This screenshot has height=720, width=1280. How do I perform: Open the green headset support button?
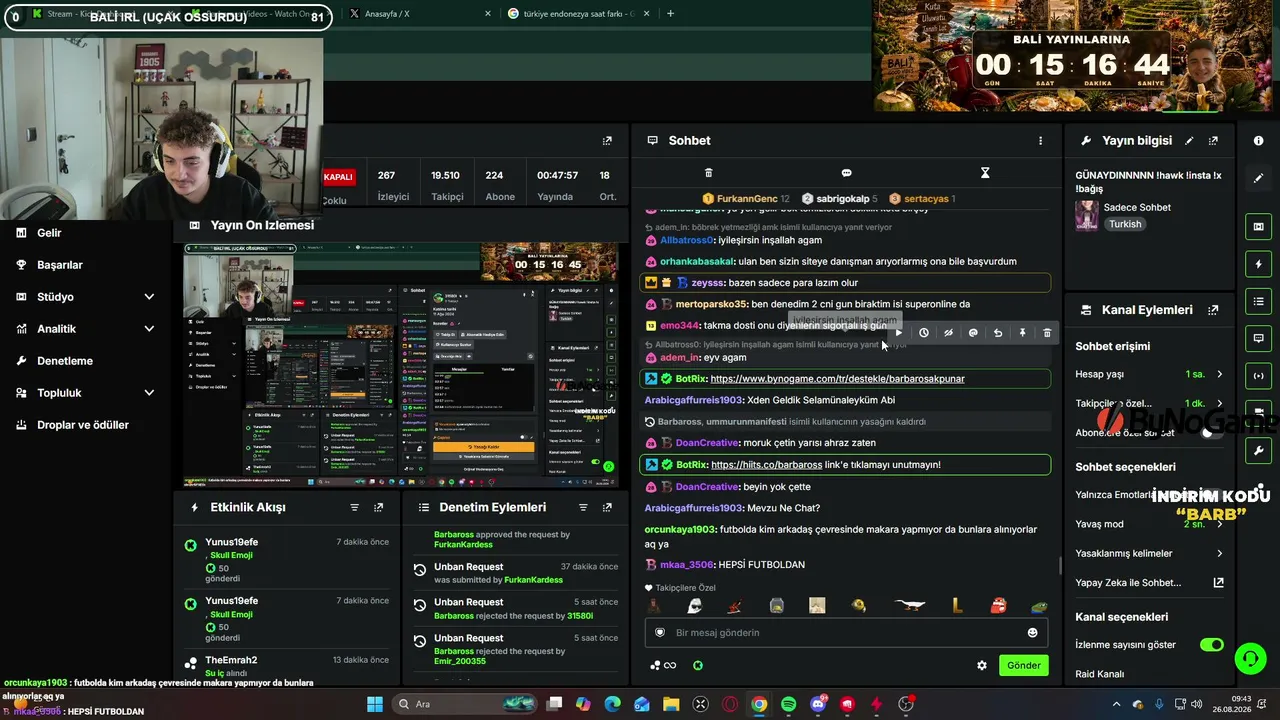[1250, 658]
